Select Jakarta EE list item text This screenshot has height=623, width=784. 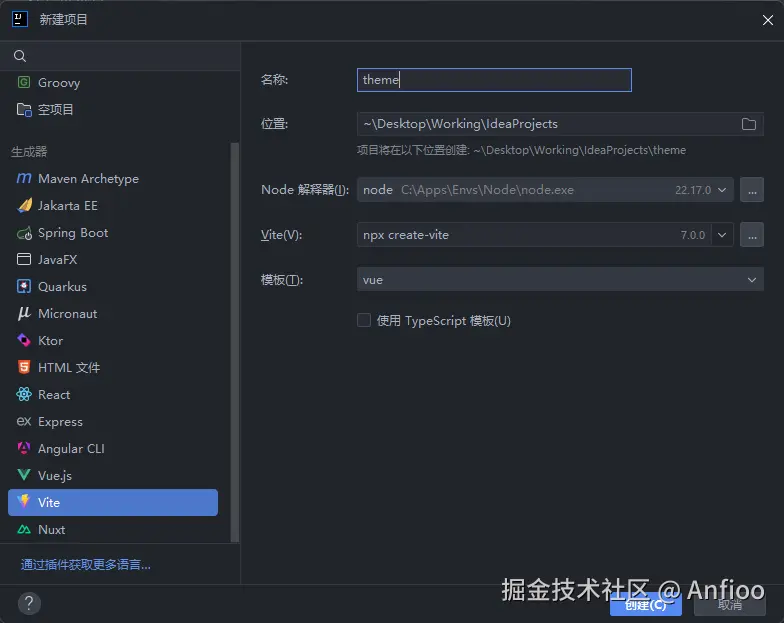coord(68,206)
